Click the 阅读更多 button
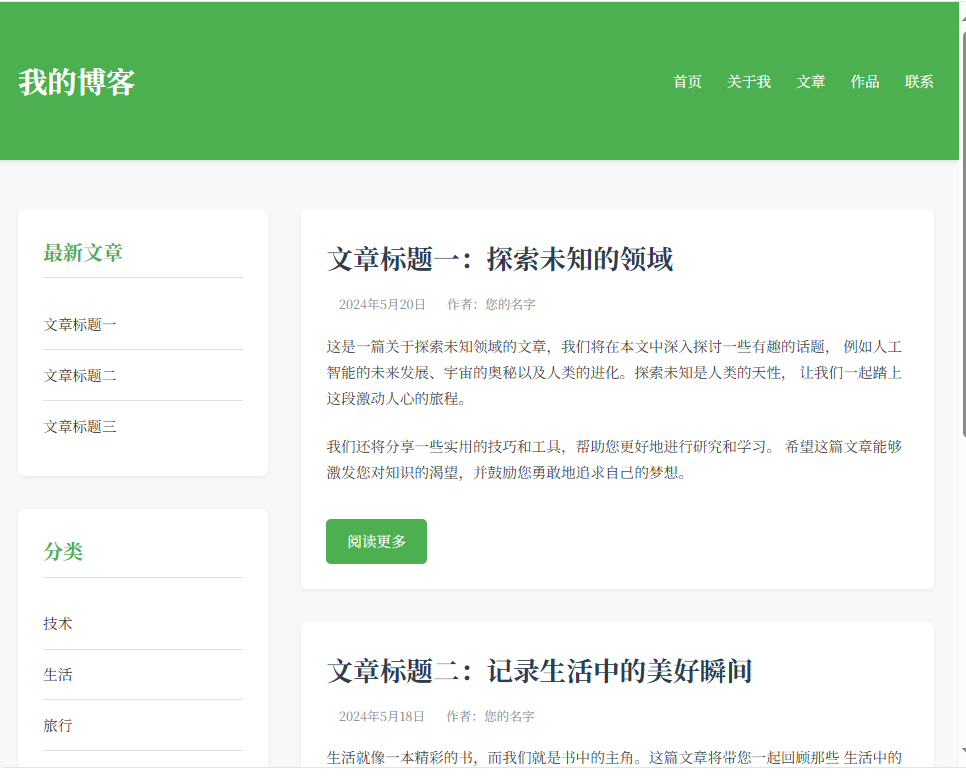The height and width of the screenshot is (781, 966). click(376, 541)
